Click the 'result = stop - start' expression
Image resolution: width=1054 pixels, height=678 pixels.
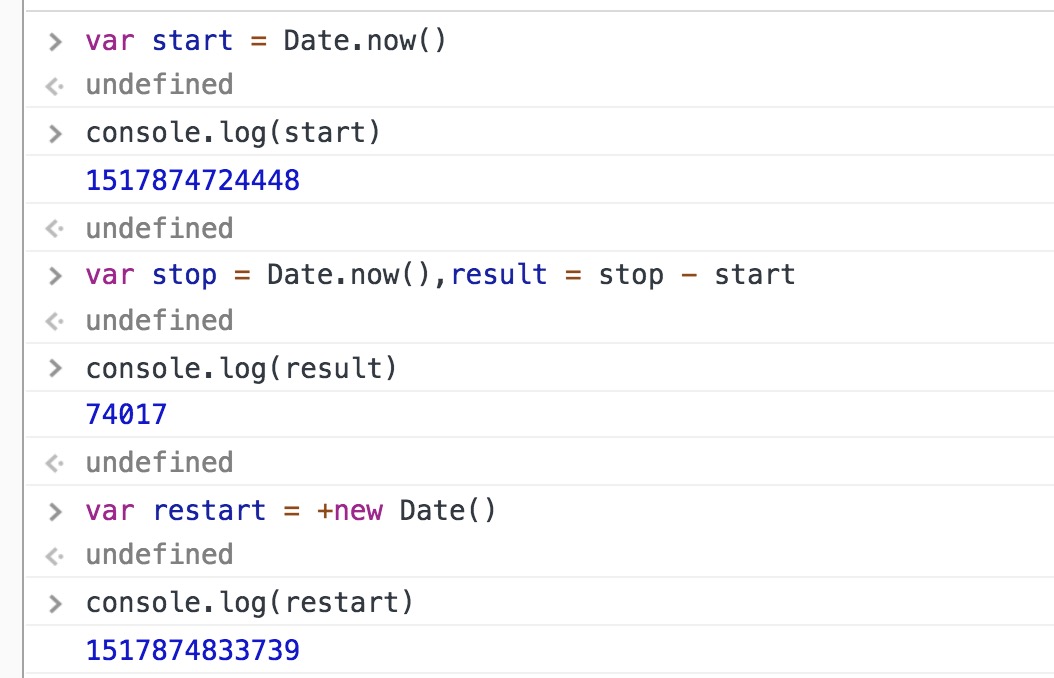pos(623,275)
